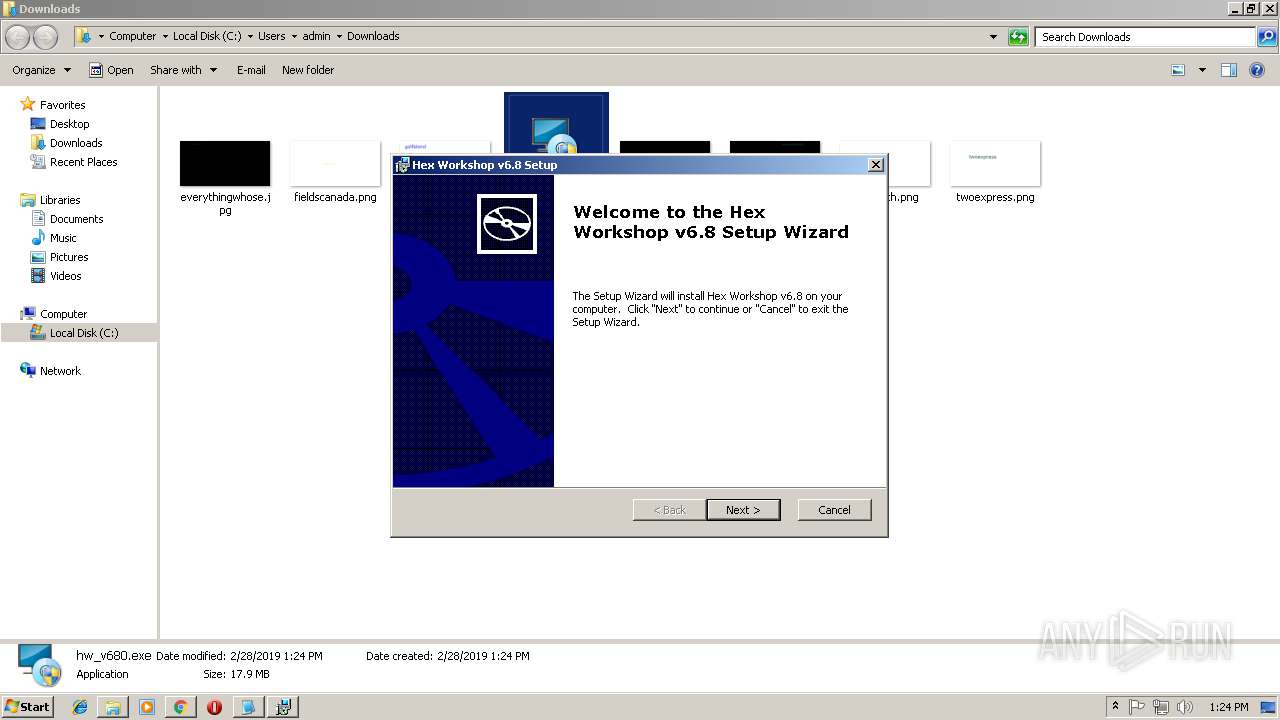Expand dropdown arrow after Computer breadcrumb

point(165,36)
